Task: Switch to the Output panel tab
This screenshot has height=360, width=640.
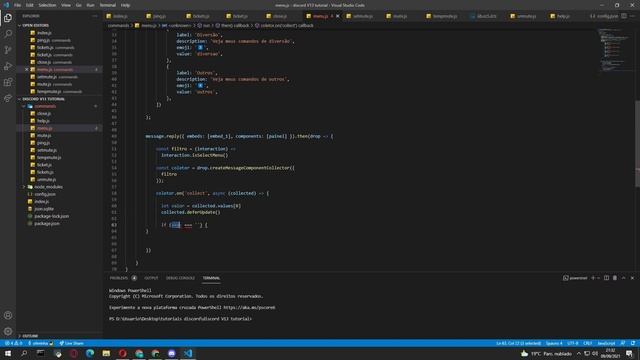Action: click(x=151, y=278)
